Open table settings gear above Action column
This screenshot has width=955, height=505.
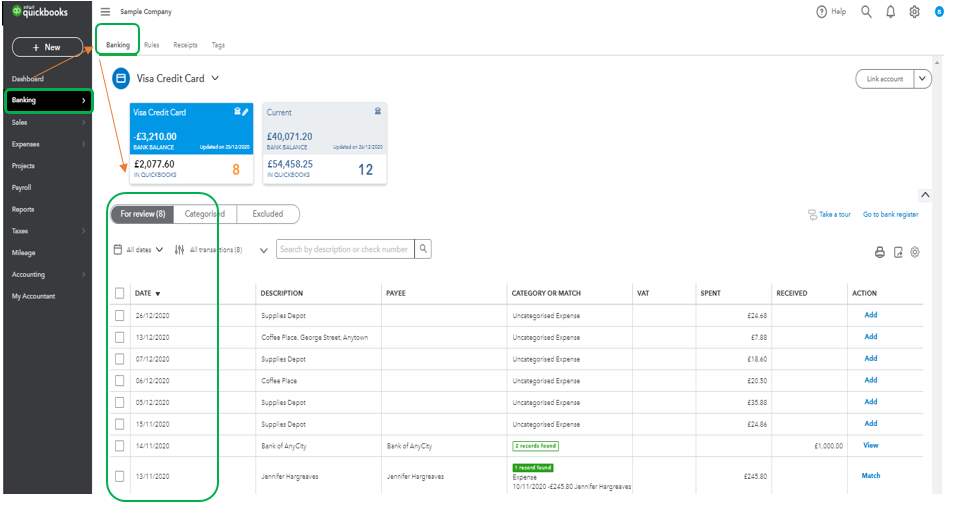[915, 252]
